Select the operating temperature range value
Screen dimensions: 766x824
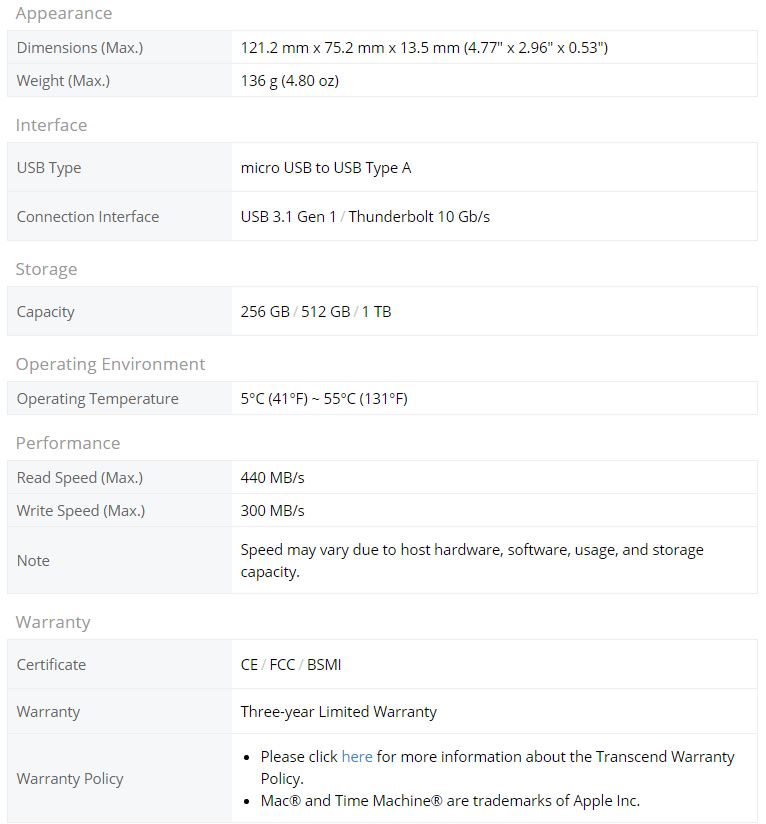tap(324, 398)
